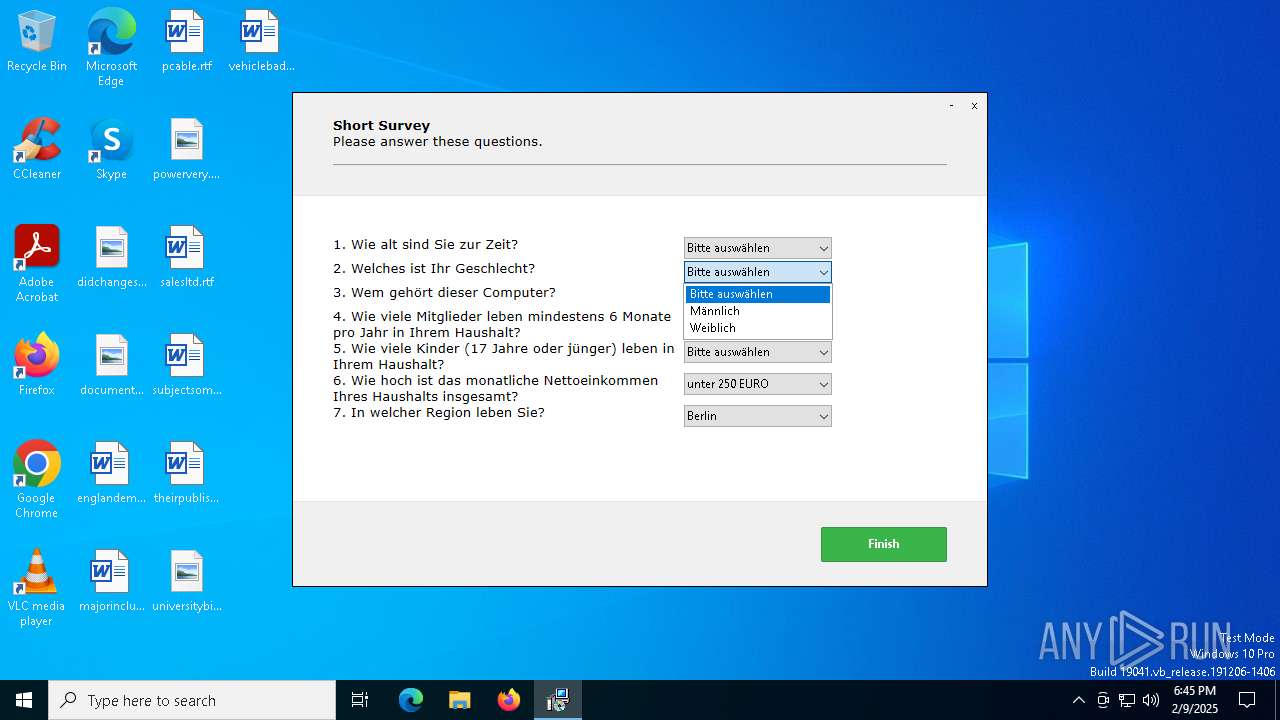Close the Short Survey window
The width and height of the screenshot is (1280, 720).
point(974,105)
